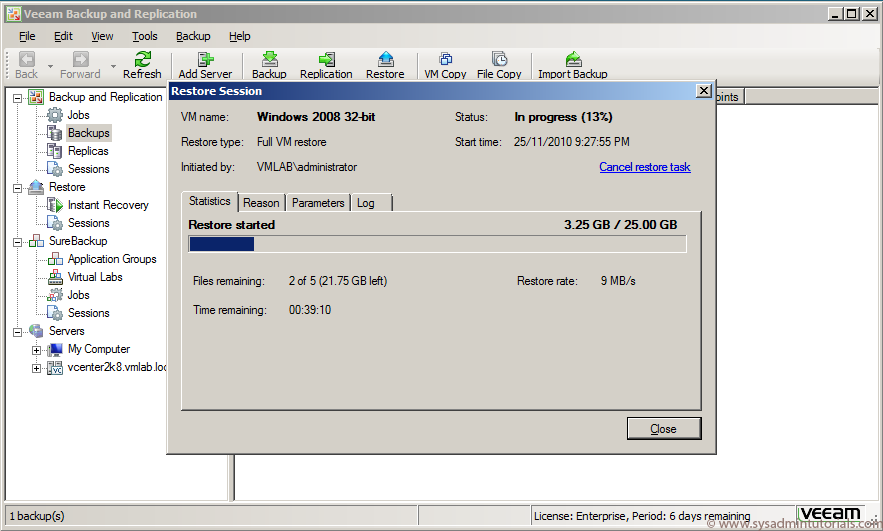
Task: Click the 'VMLAB\administrator' value
Action: [307, 167]
